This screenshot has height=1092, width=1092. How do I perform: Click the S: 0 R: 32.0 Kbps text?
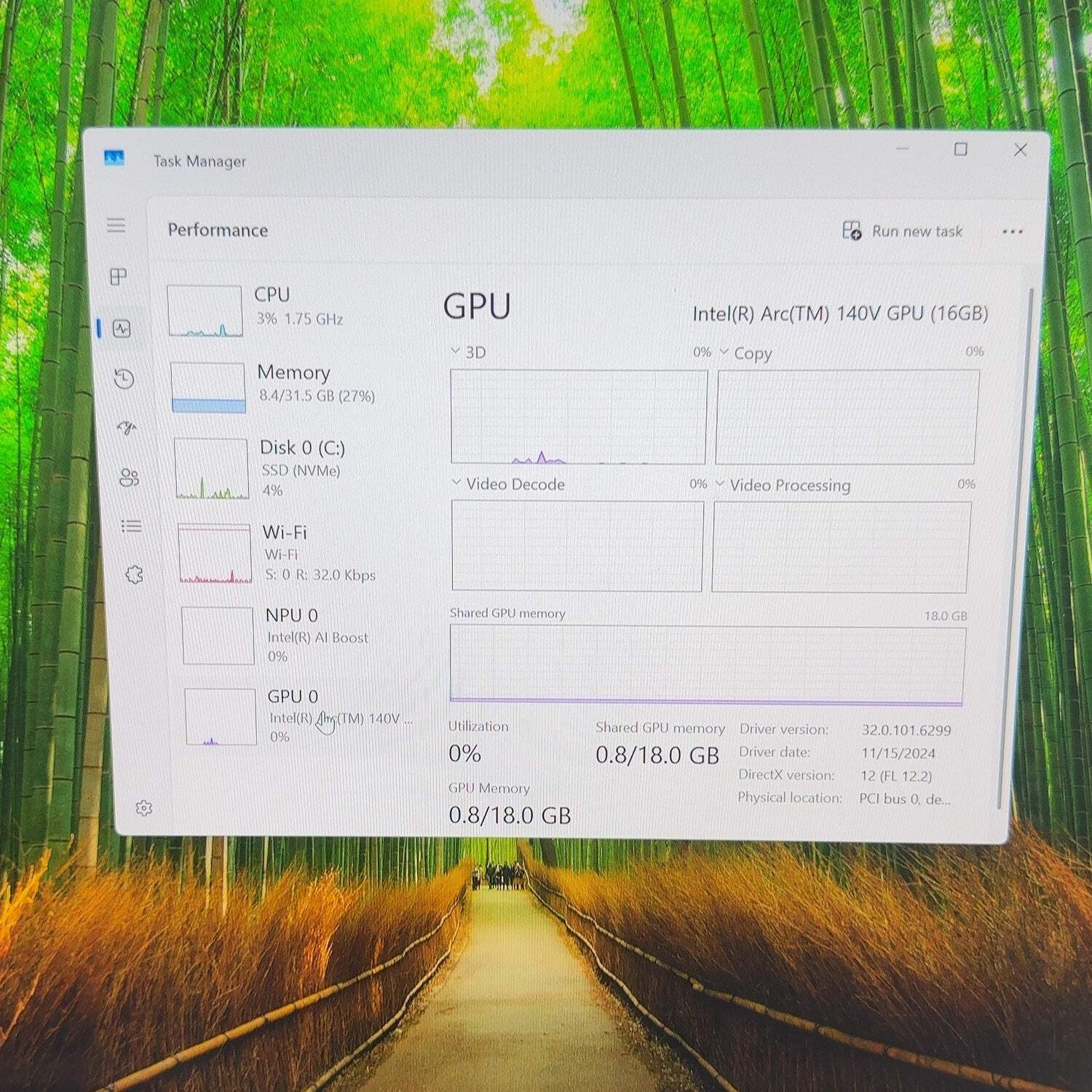coord(320,575)
